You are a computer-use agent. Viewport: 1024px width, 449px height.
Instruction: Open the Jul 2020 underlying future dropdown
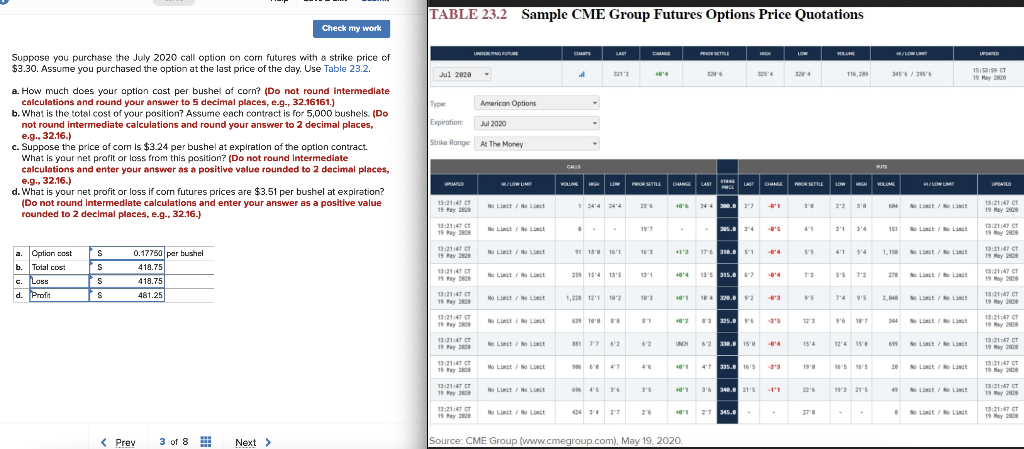click(x=463, y=74)
